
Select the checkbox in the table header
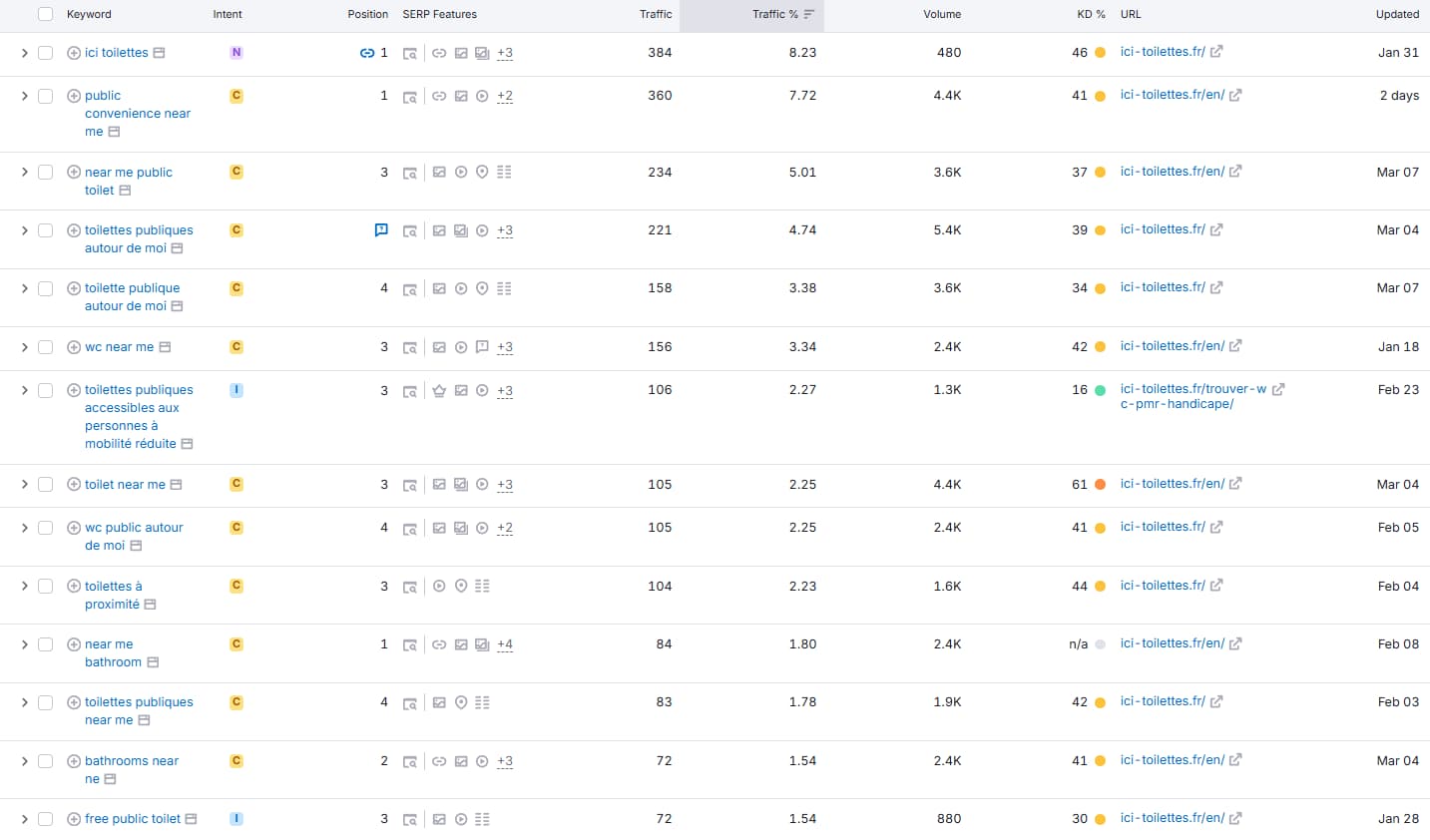[x=45, y=15]
